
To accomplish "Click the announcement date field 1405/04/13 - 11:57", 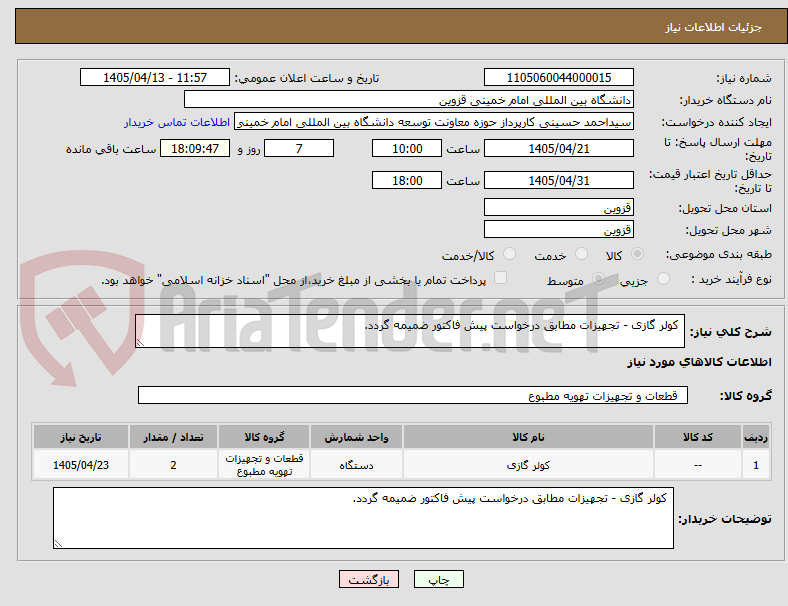I will 155,77.
